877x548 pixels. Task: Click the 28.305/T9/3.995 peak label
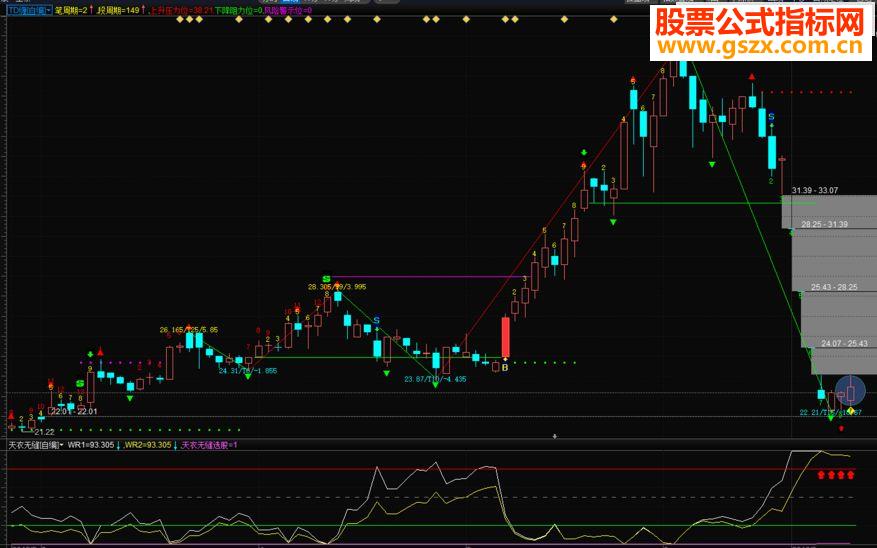tap(337, 287)
